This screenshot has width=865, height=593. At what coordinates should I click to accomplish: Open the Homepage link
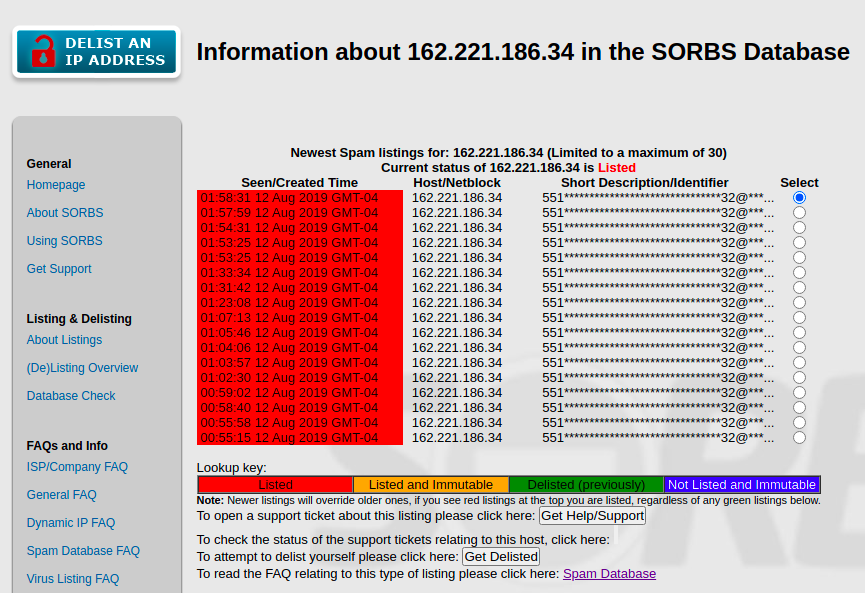coord(56,185)
